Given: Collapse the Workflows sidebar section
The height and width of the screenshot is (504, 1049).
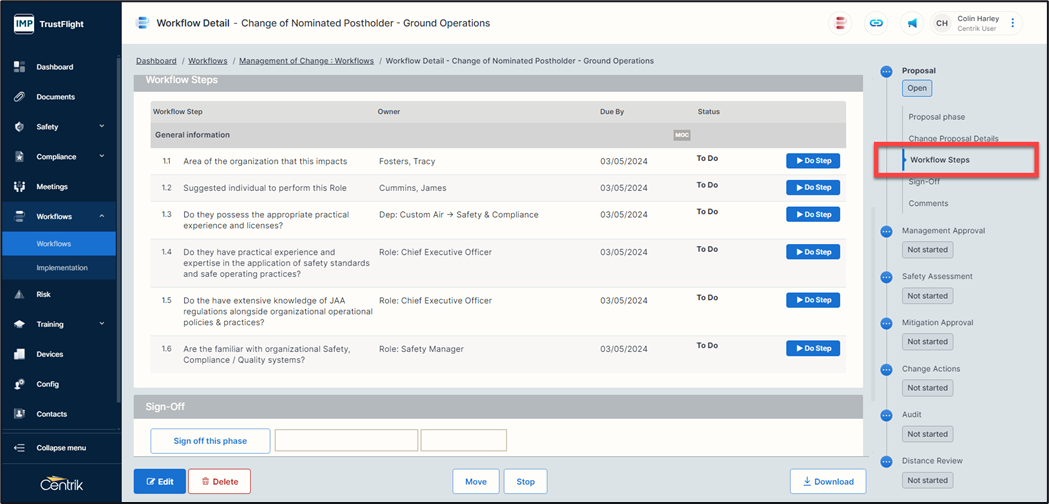Looking at the screenshot, I should 102,217.
